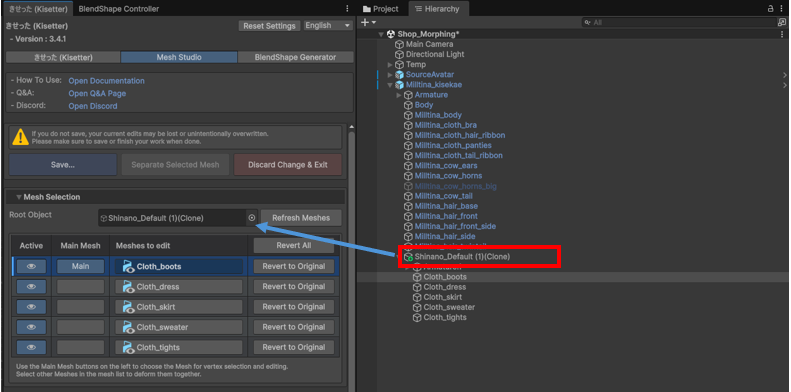
Task: Switch to the きせった (Kisetter) window tab
Action: coord(37,9)
